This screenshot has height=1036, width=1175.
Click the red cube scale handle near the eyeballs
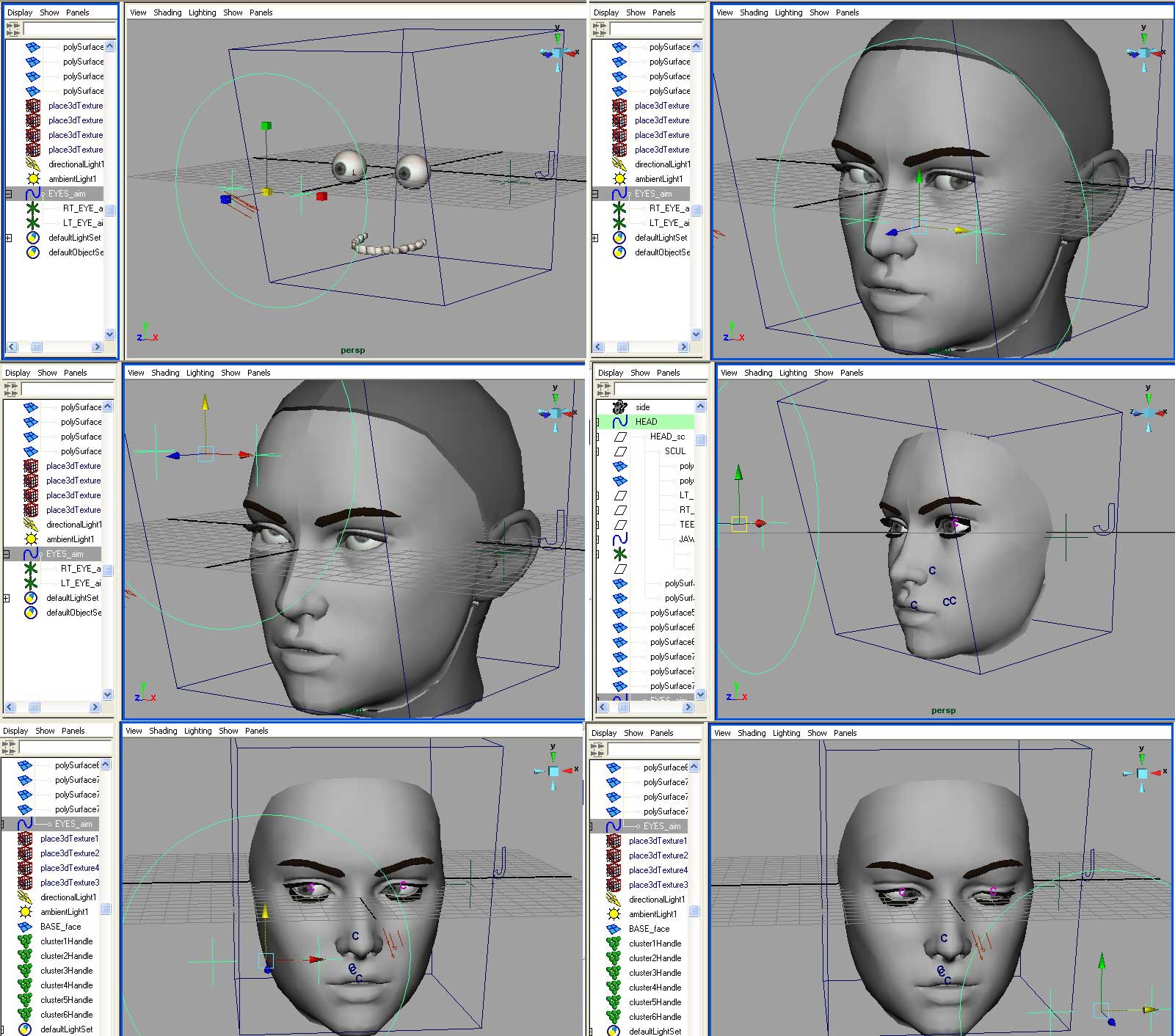(321, 196)
